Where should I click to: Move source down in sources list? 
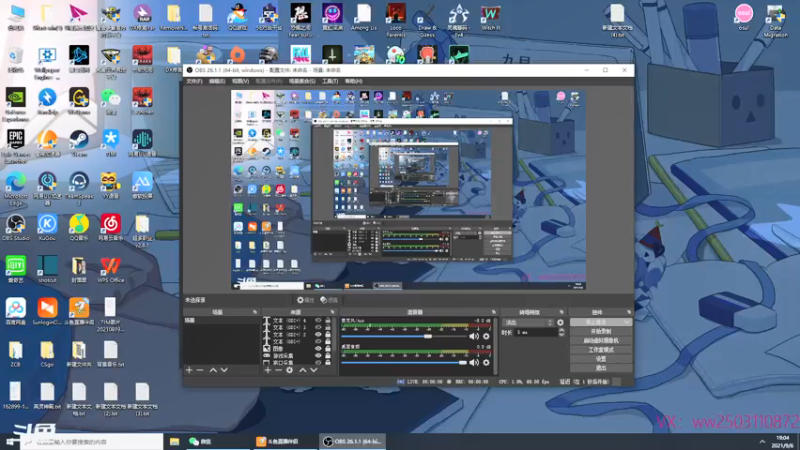tap(314, 370)
